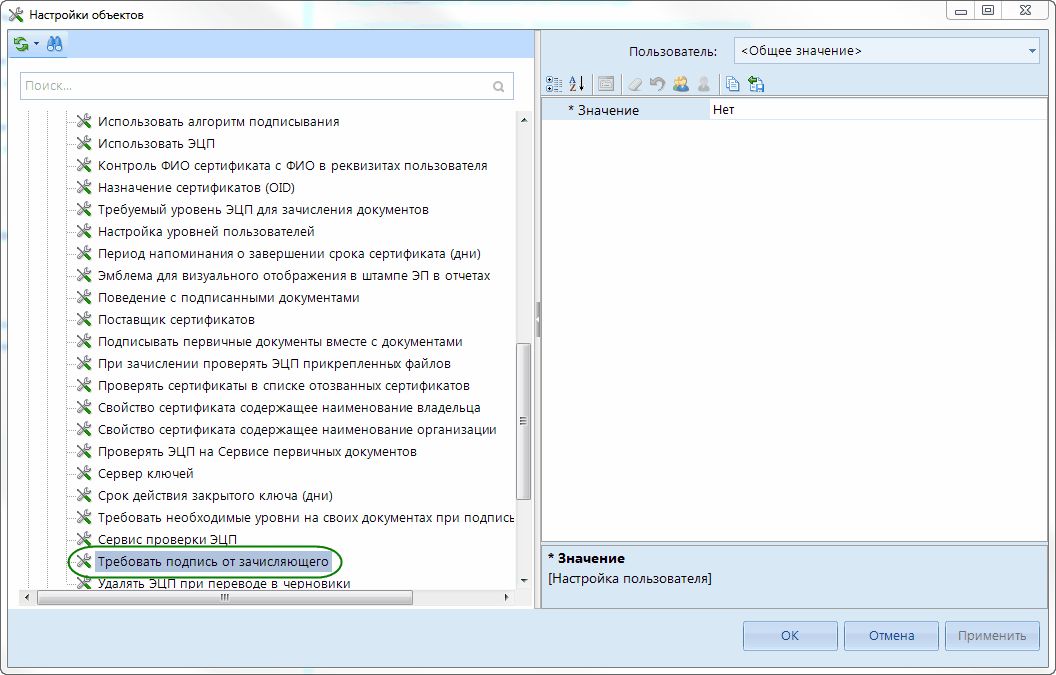The width and height of the screenshot is (1056, 675).
Task: Open the refresh button dropdown arrow
Action: tap(36, 45)
